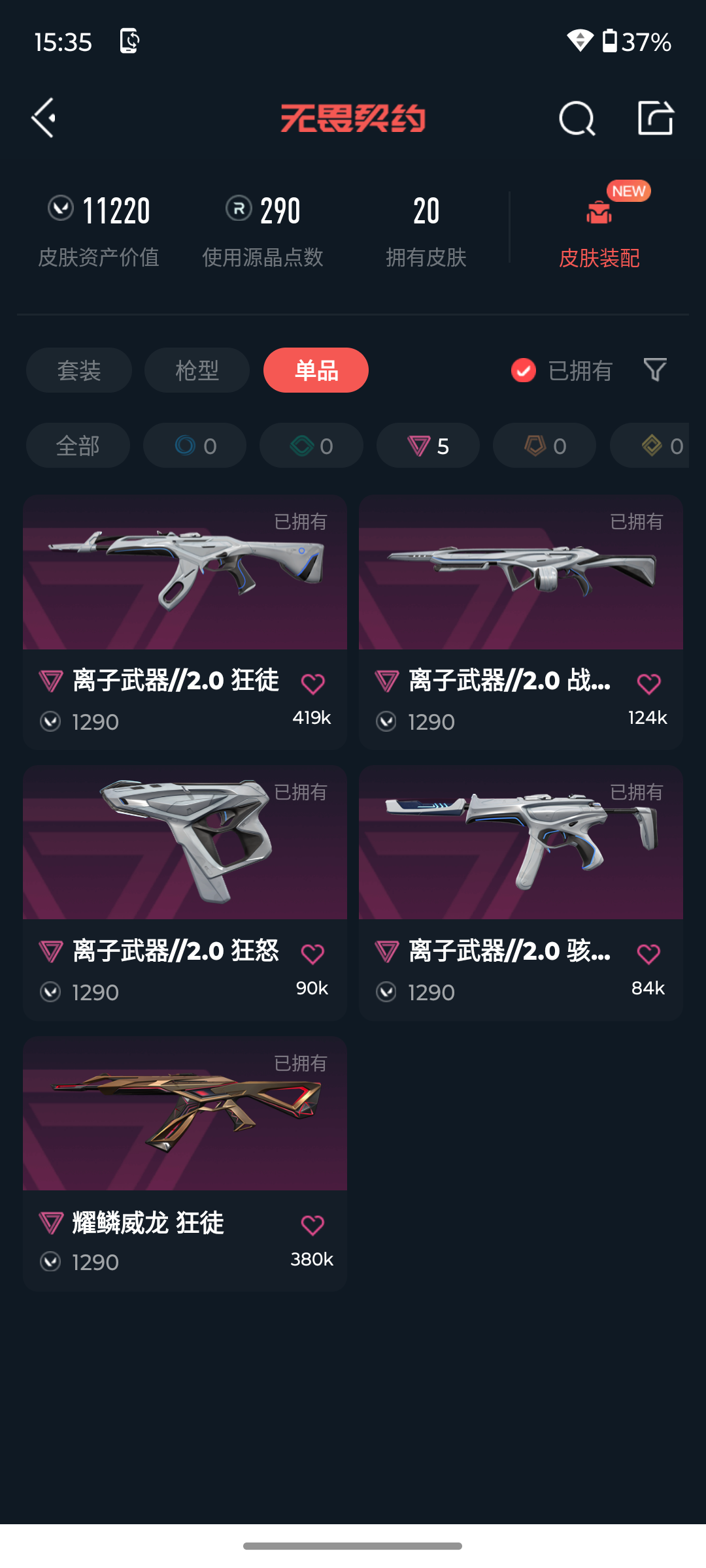Open search with the magnifier icon
This screenshot has height=1568, width=706.
(577, 118)
